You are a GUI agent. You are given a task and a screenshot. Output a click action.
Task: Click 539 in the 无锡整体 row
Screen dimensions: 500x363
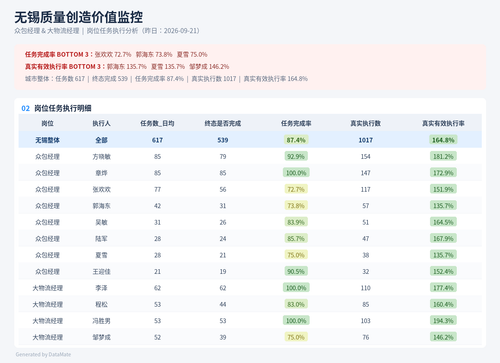coord(223,140)
